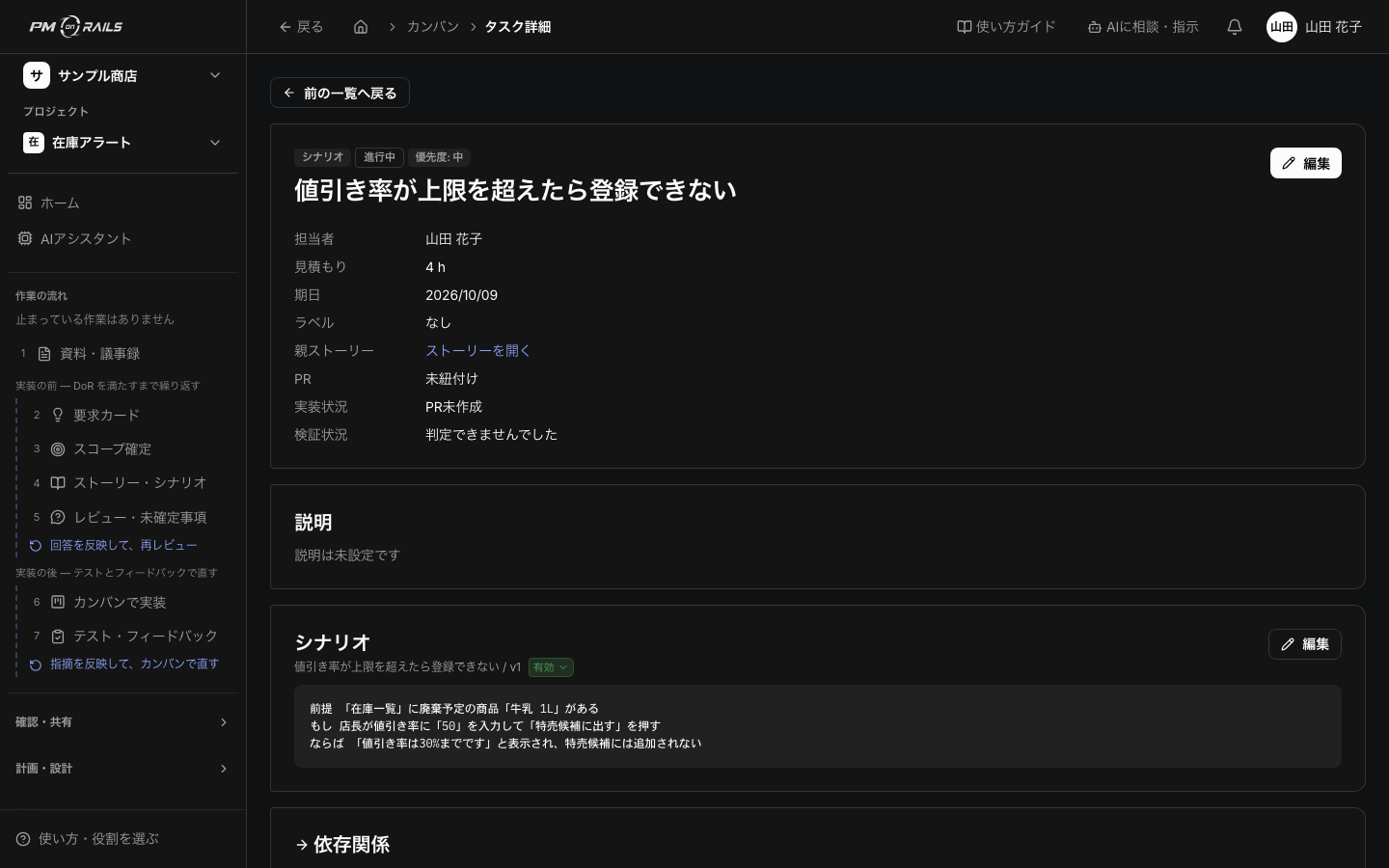The height and width of the screenshot is (868, 1389).
Task: Expand the 計画・設計 section
Action: point(123,769)
